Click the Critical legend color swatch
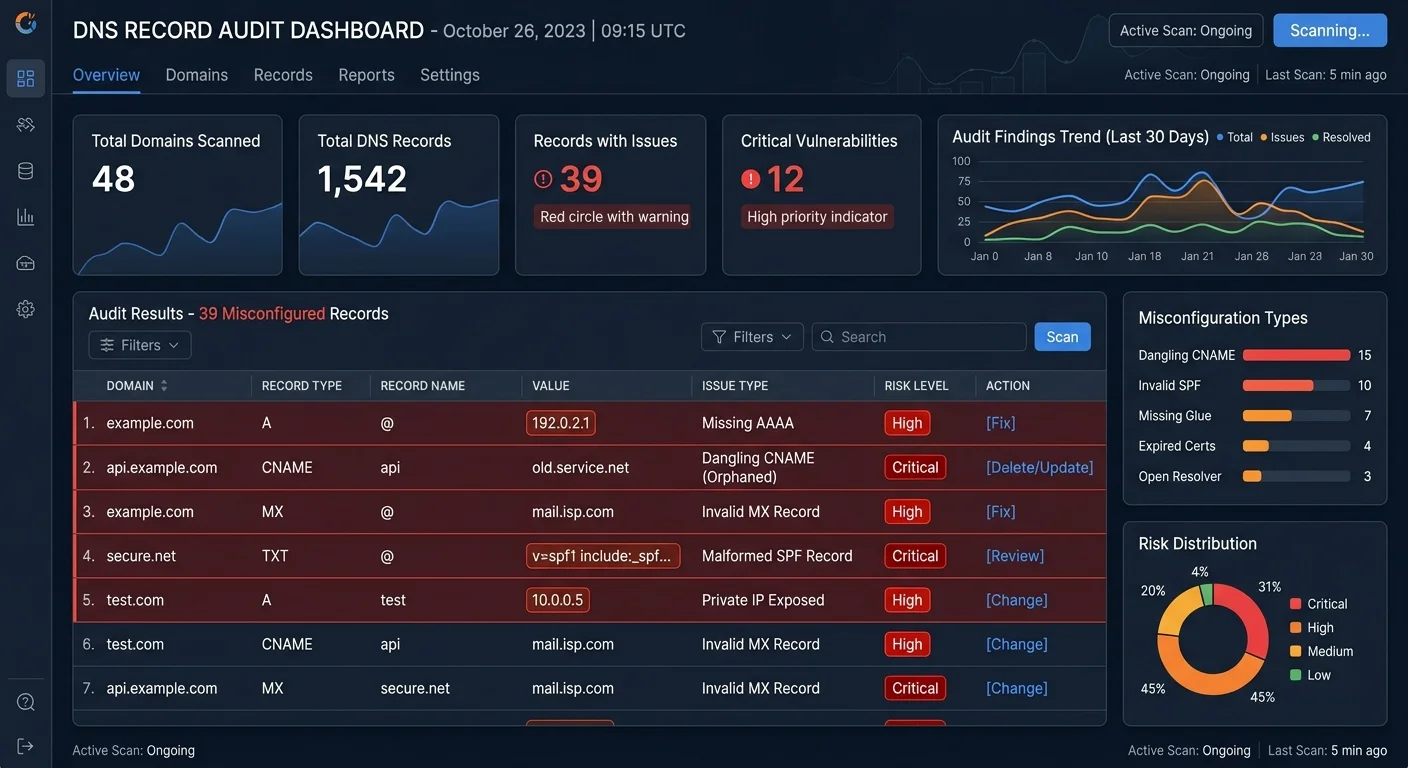Screen dimensions: 1408x768 point(1295,604)
